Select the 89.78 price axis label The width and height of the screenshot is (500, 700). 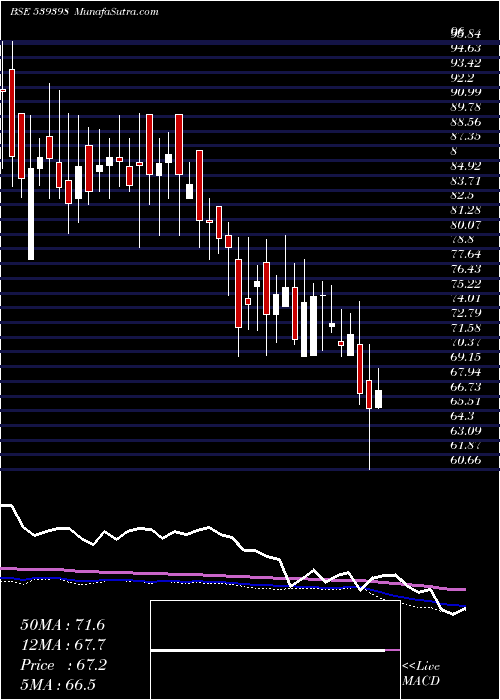point(466,107)
